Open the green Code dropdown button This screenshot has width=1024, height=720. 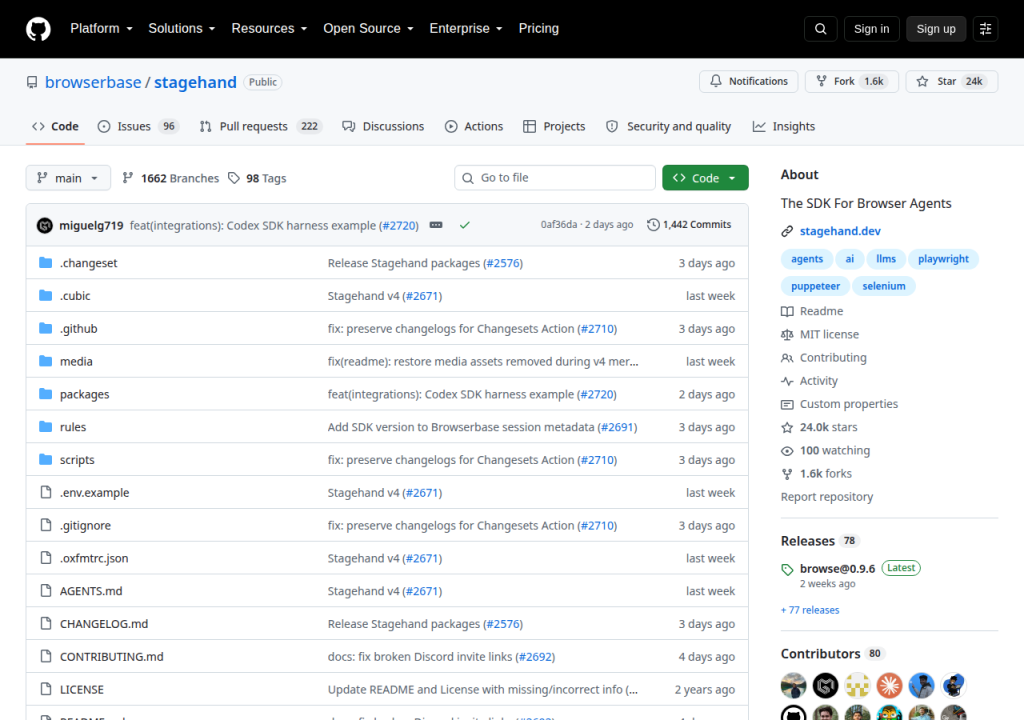[x=705, y=178]
